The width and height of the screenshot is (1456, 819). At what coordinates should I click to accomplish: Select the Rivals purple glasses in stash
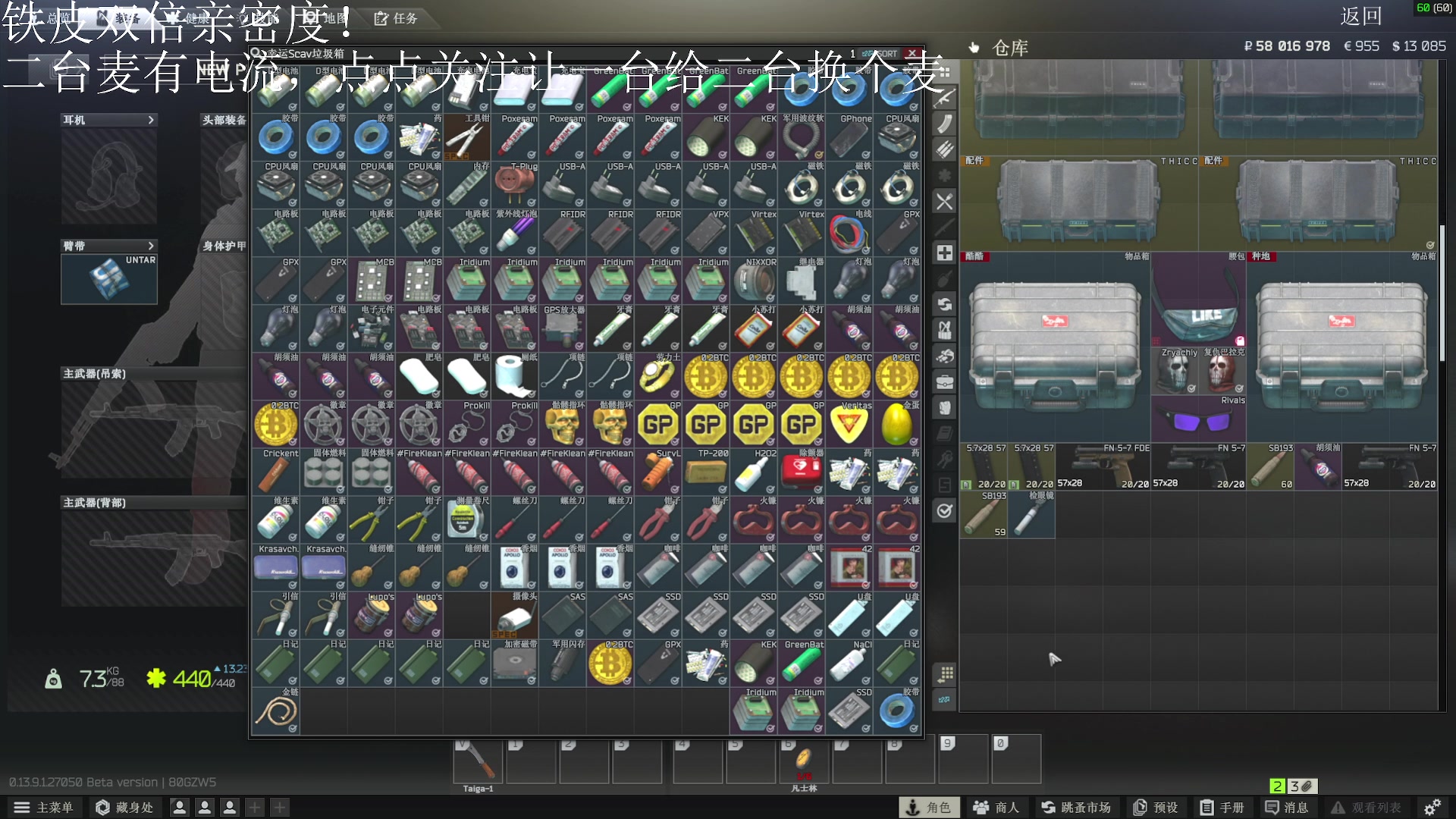point(1199,419)
